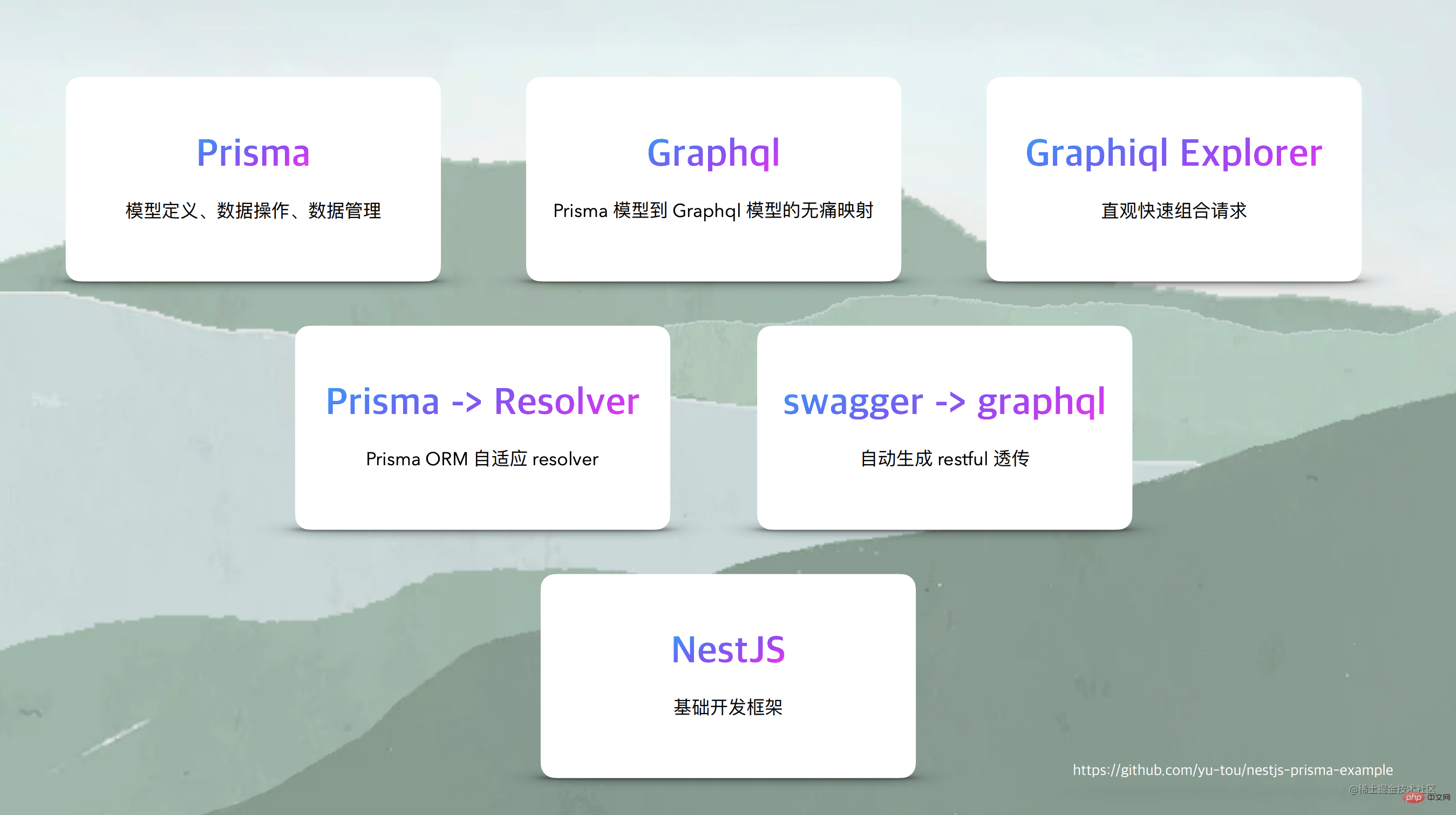The height and width of the screenshot is (815, 1456).
Task: Click the '自动生成 restful 透传' text
Action: (944, 459)
